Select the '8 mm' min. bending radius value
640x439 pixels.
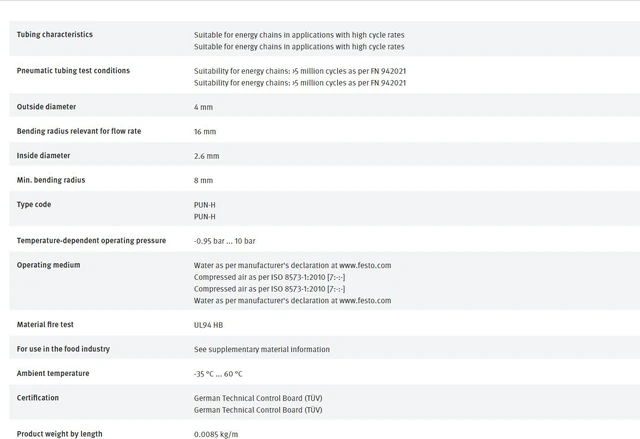click(203, 181)
